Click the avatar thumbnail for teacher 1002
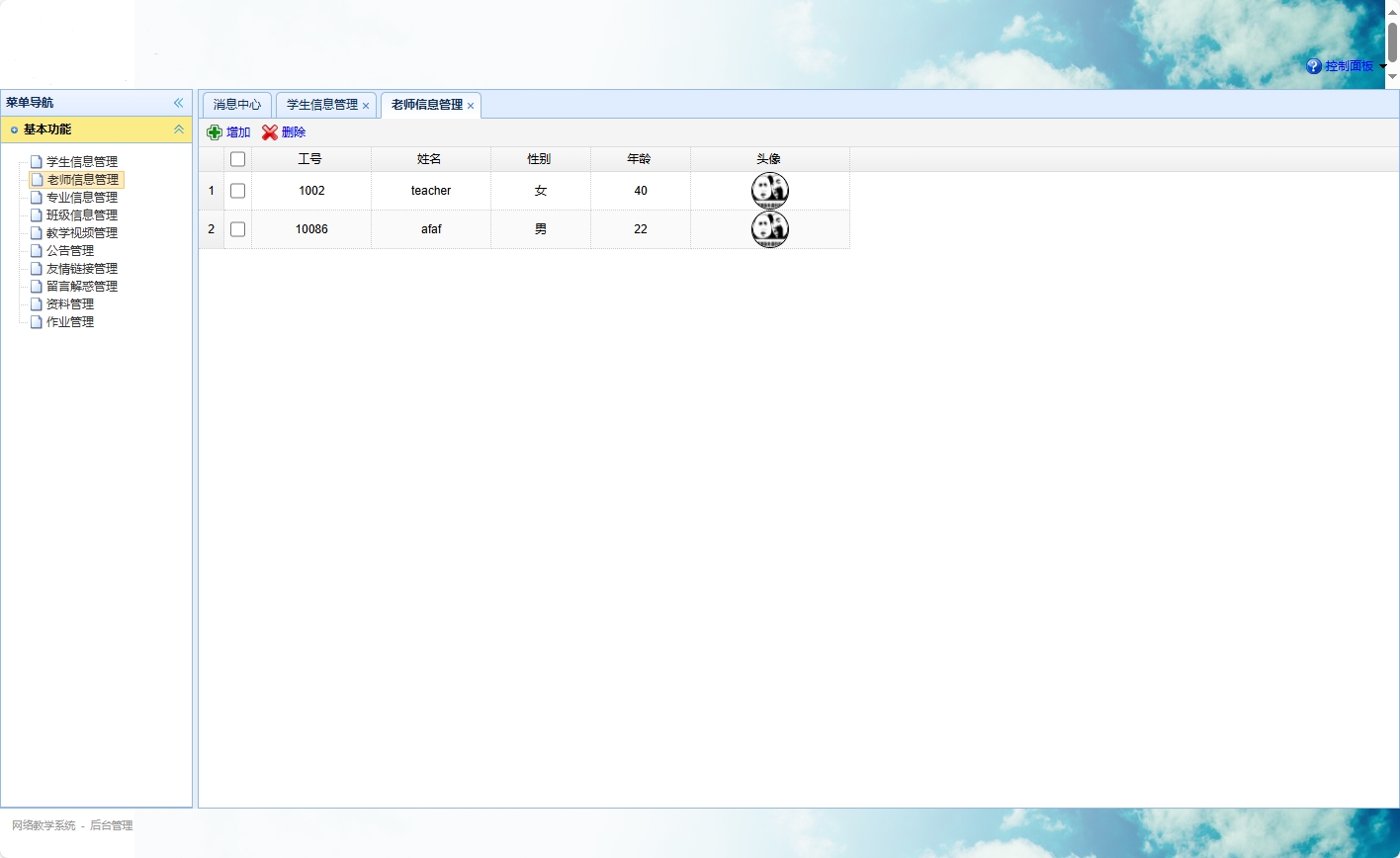The image size is (1400, 858). [x=770, y=191]
